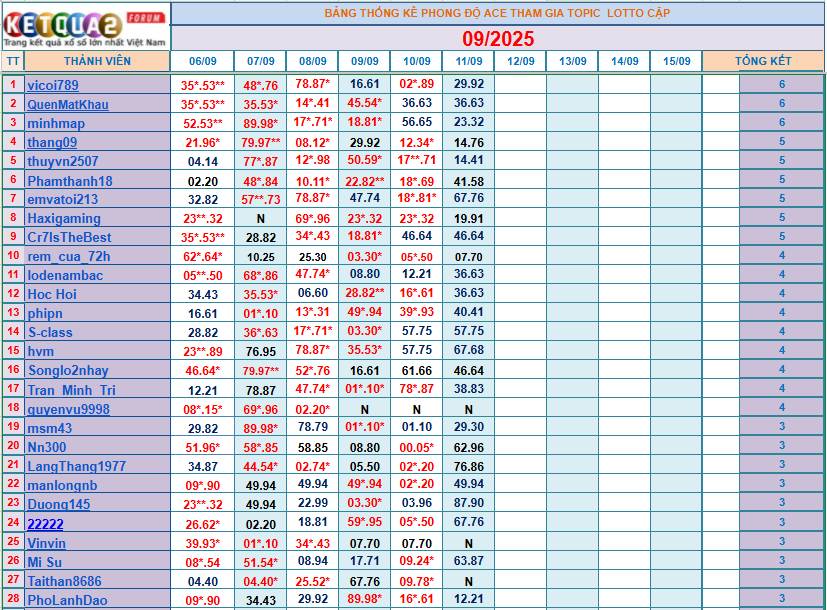The width and height of the screenshot is (827, 610).
Task: Select the 12/09 date column header
Action: (521, 61)
